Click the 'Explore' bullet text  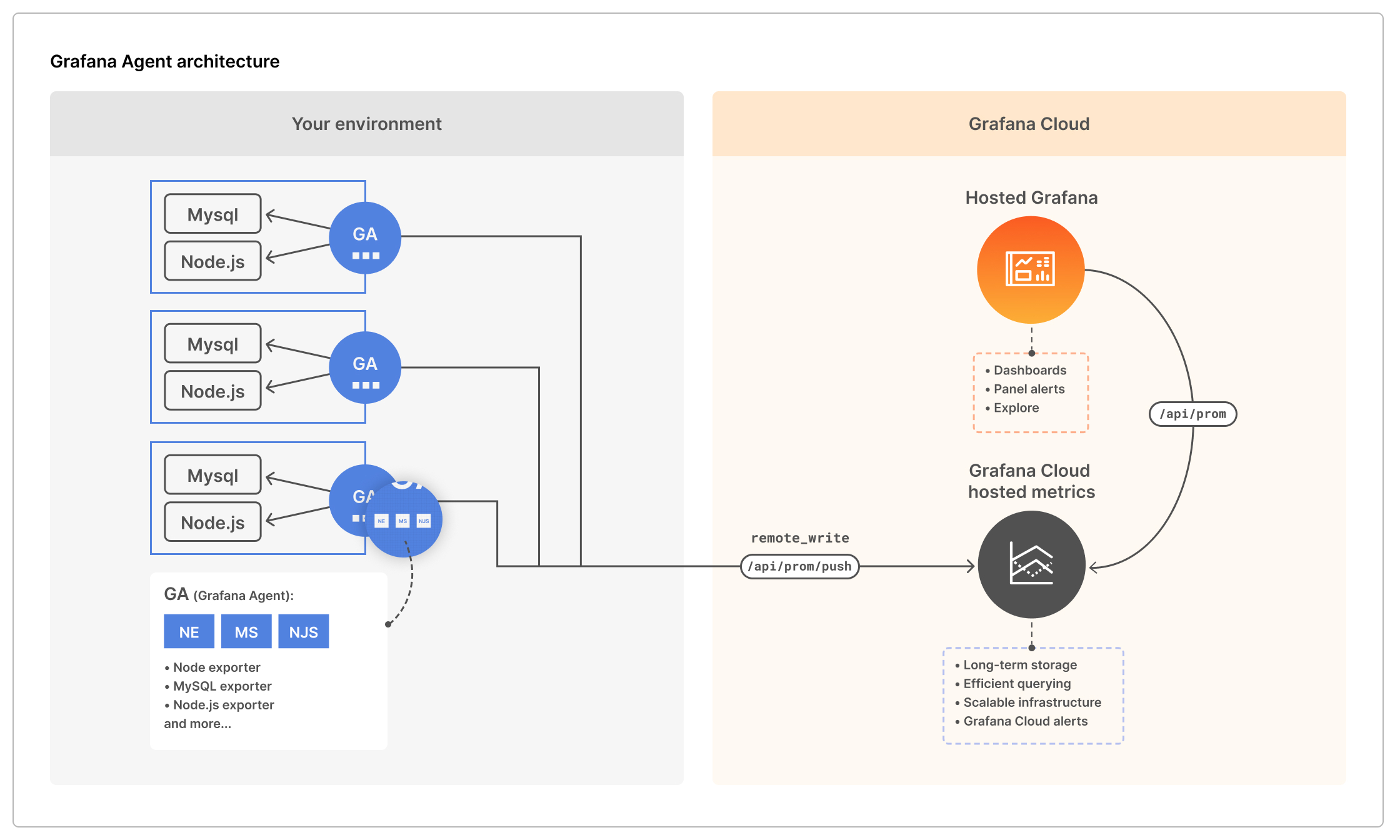tap(1016, 407)
